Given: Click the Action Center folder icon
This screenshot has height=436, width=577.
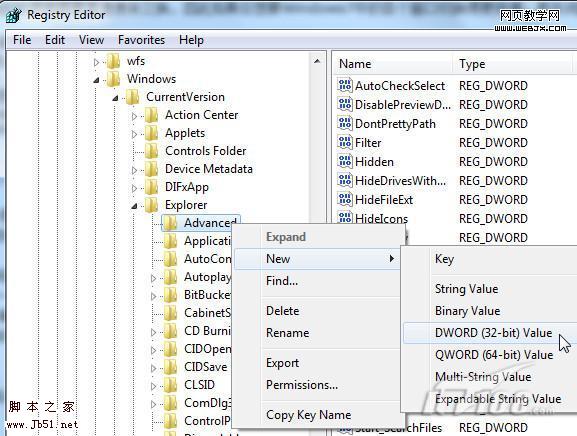Looking at the screenshot, I should pyautogui.click(x=151, y=115).
